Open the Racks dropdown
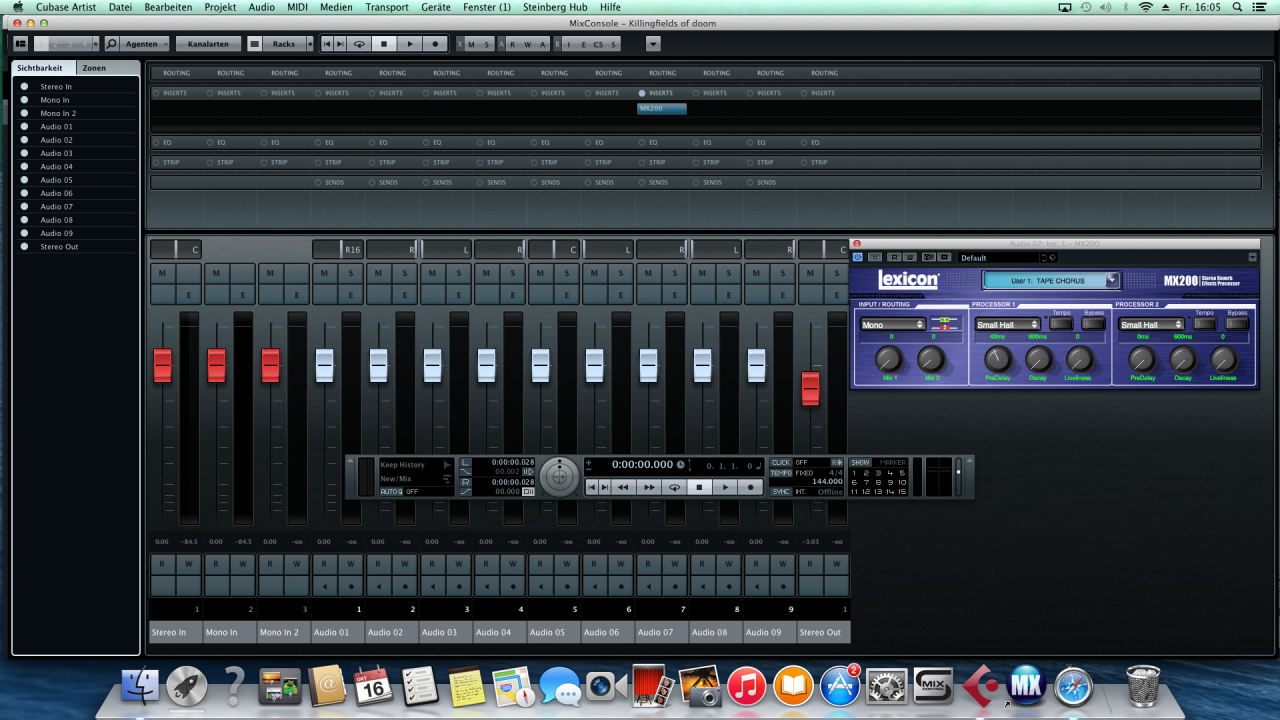The width and height of the screenshot is (1280, 720). pyautogui.click(x=284, y=44)
